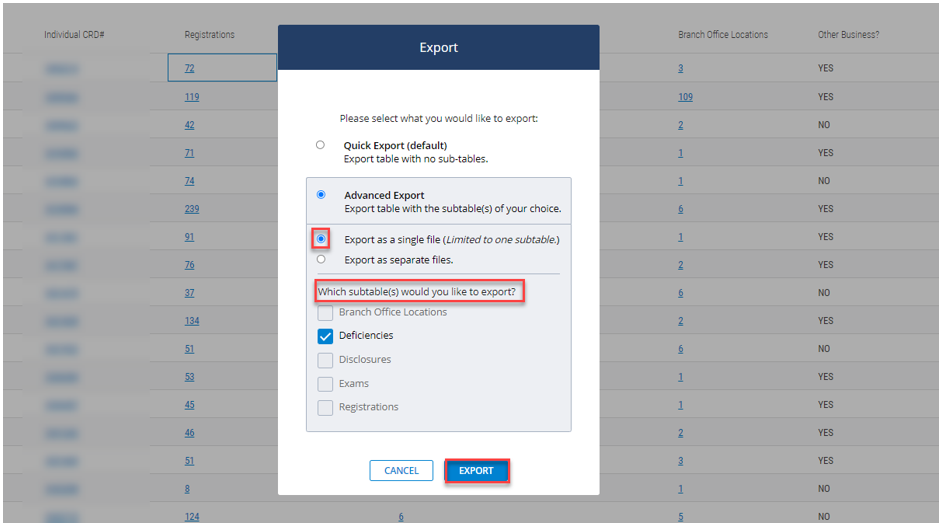Screen dimensions: 943x525
Task: Open the 72 registrations link
Action: (x=189, y=69)
